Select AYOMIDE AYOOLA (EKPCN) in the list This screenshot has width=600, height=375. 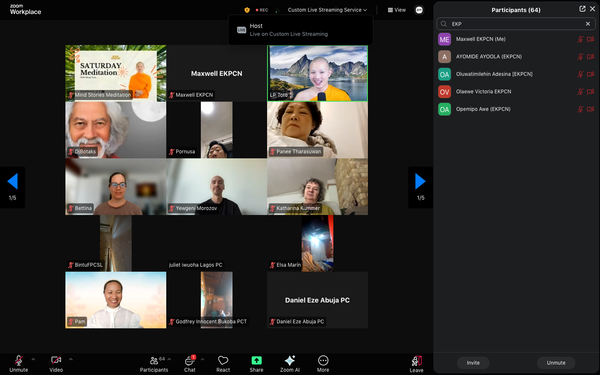tap(516, 57)
